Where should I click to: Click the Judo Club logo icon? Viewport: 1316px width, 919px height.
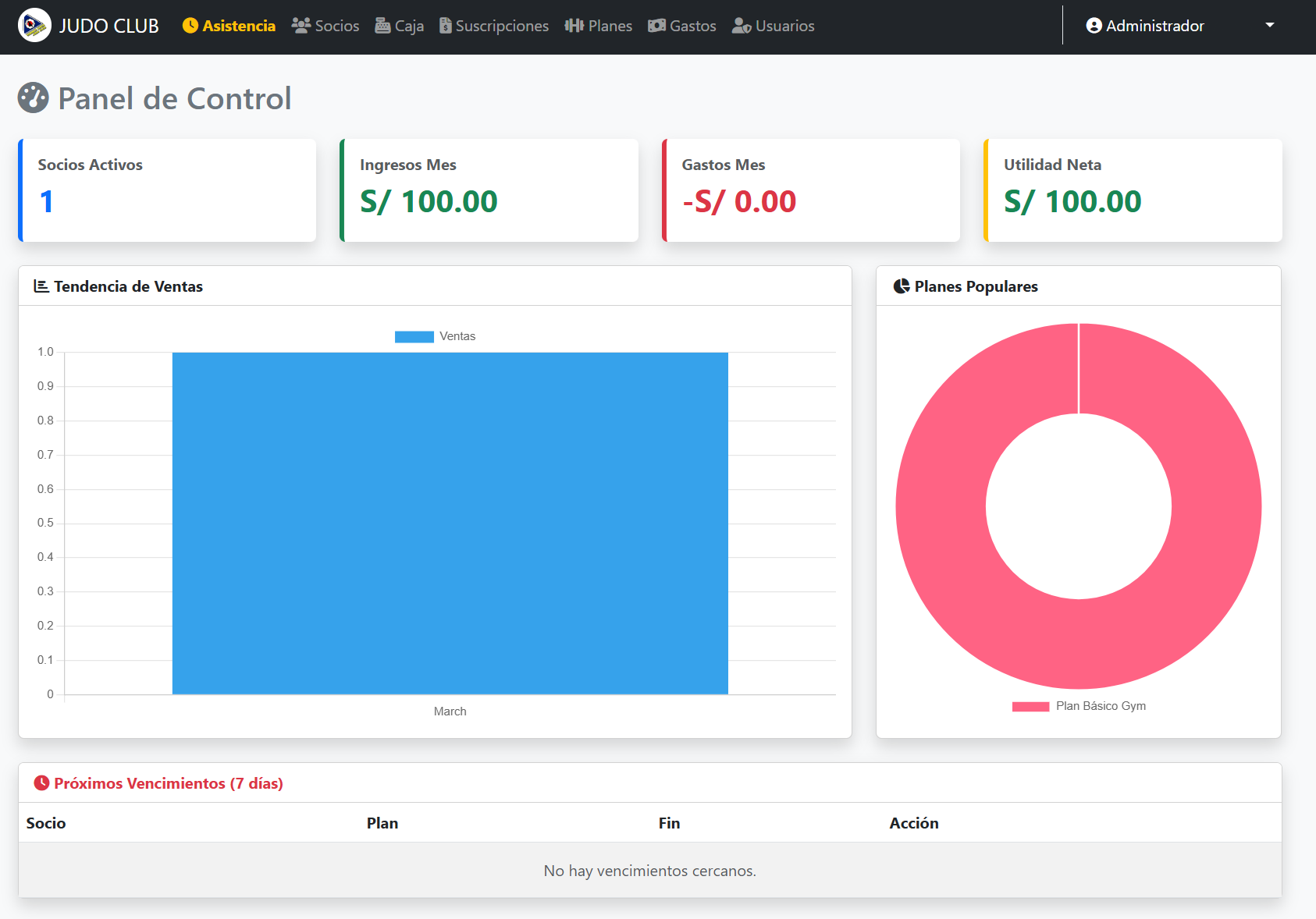click(34, 26)
